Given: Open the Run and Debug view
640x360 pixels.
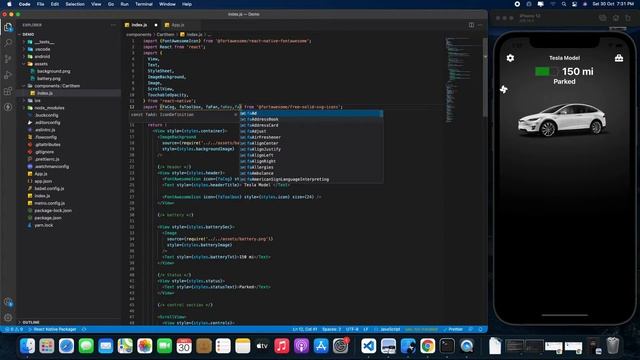Looking at the screenshot, I should tap(8, 75).
